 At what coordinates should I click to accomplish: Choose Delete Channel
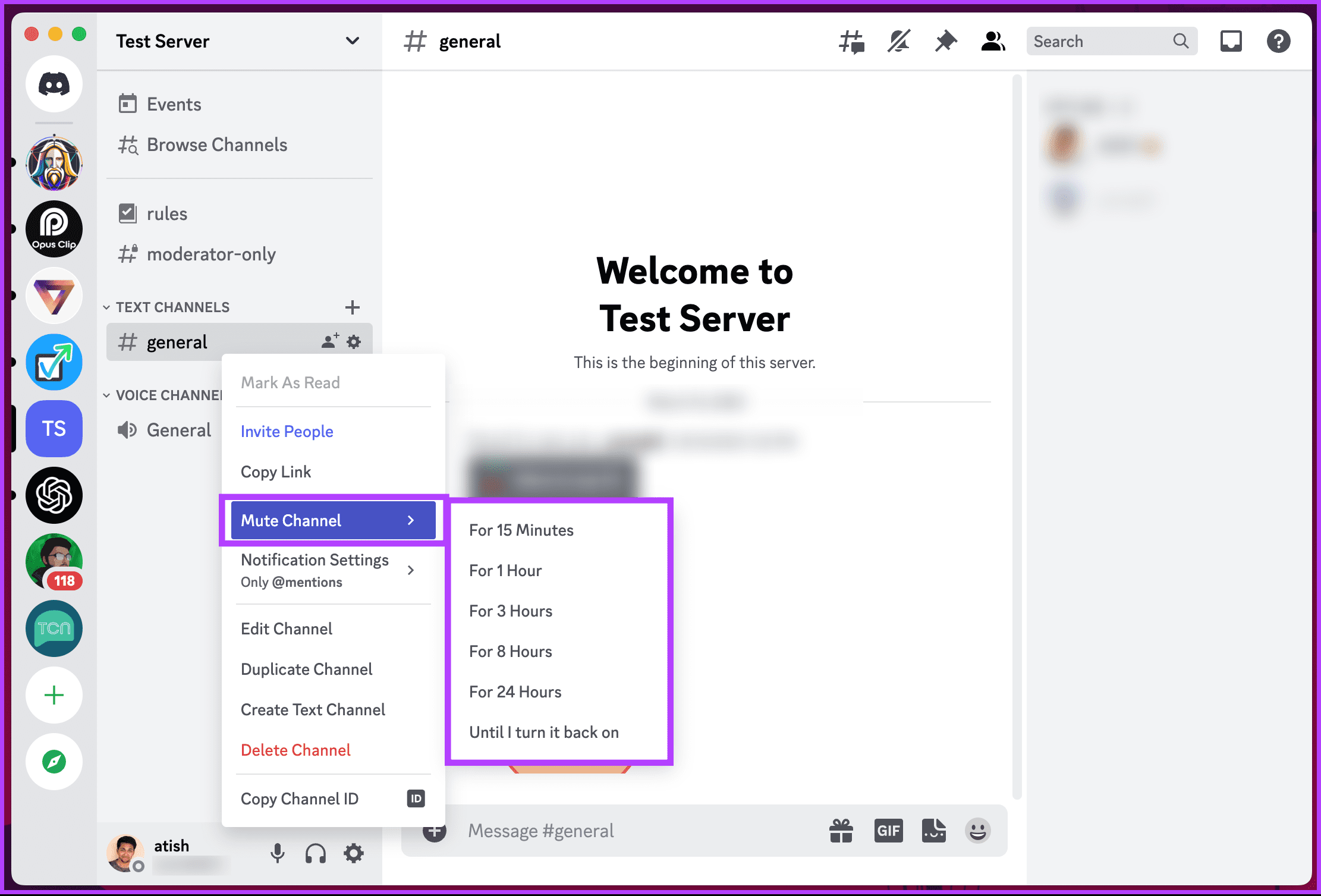(334, 750)
